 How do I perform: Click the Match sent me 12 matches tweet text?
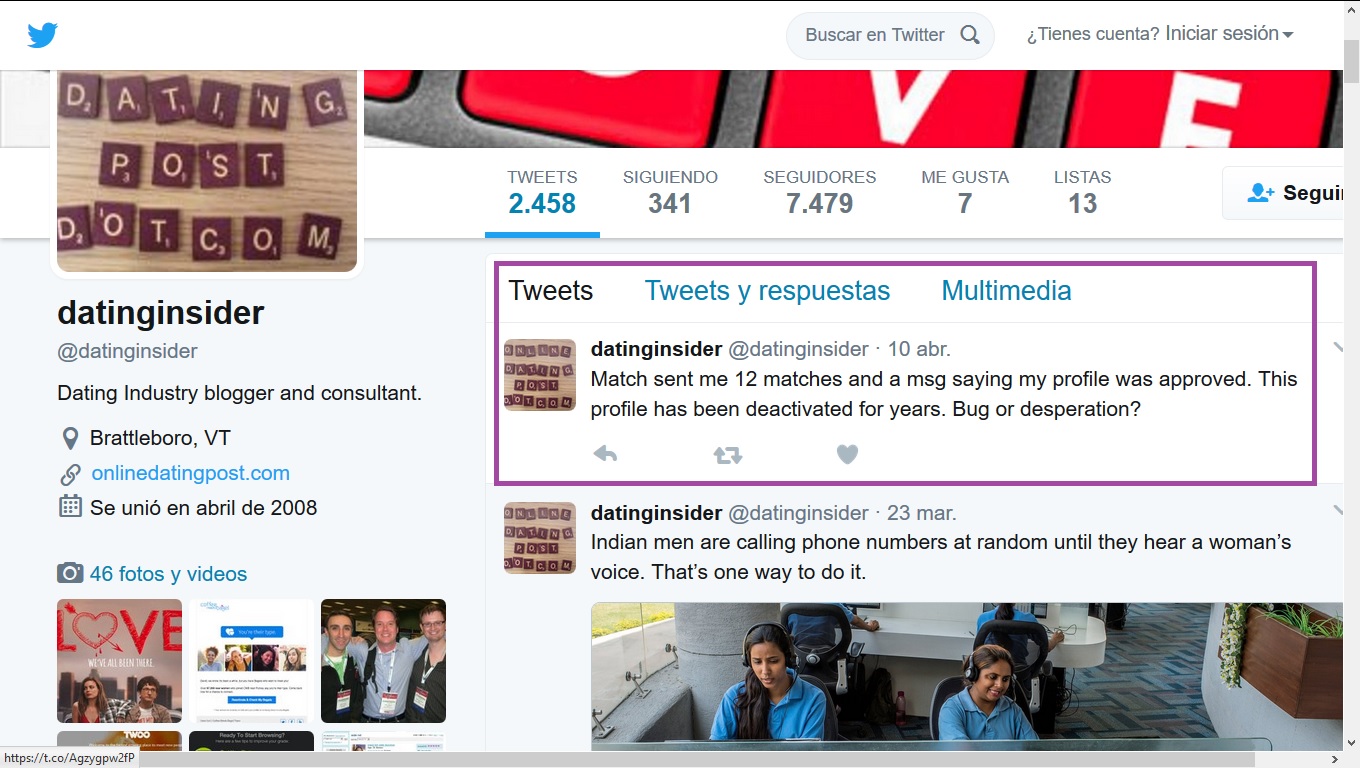click(x=944, y=394)
